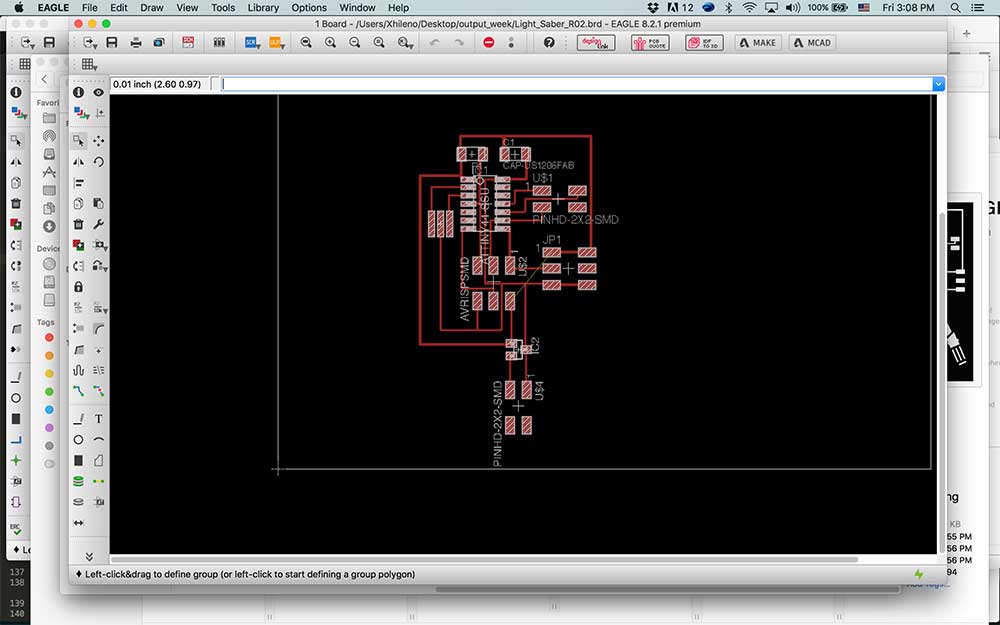Select the Via tool with green rings
1000x625 pixels.
click(78, 481)
